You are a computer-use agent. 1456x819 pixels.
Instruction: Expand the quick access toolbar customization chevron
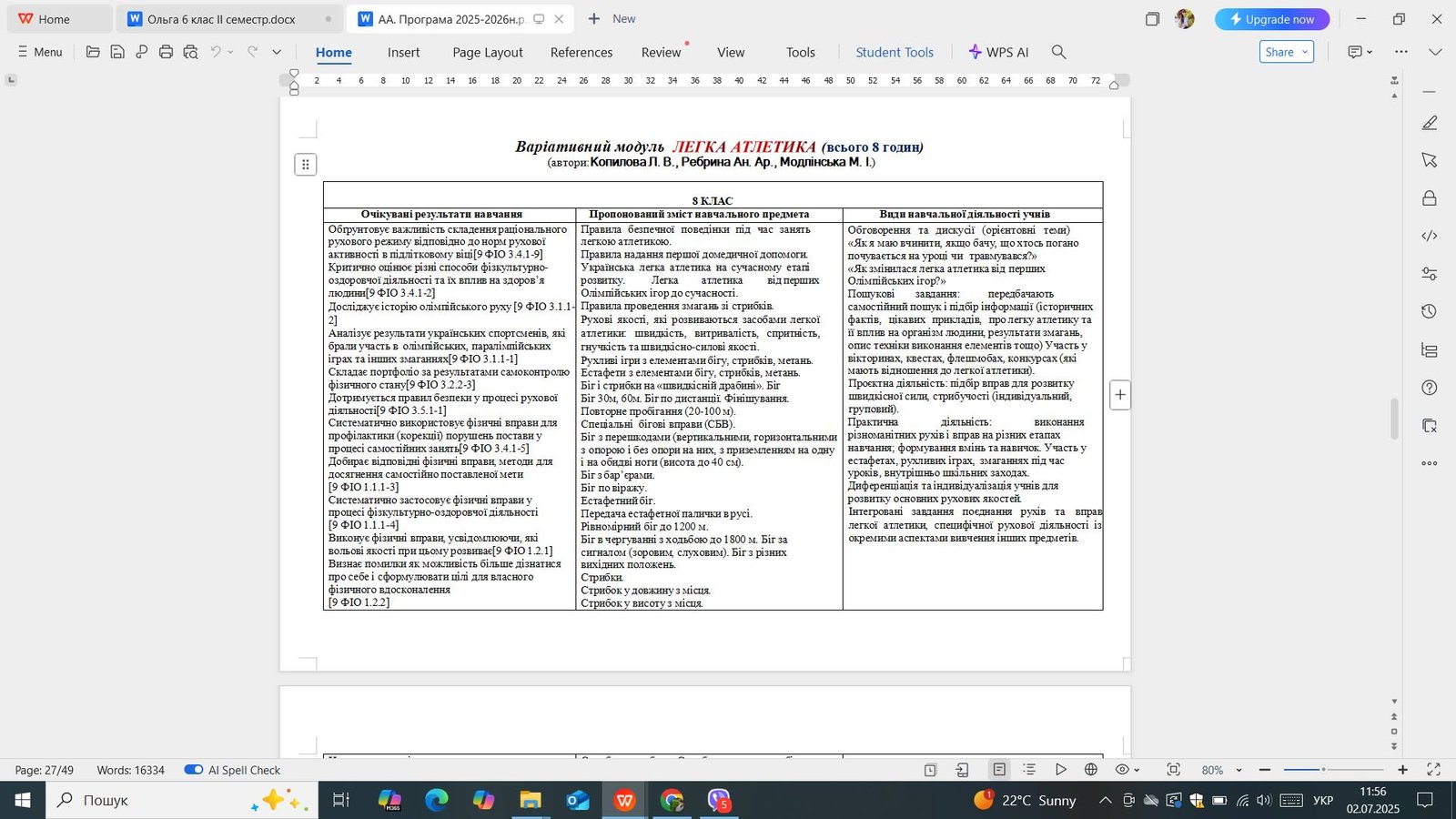(277, 52)
